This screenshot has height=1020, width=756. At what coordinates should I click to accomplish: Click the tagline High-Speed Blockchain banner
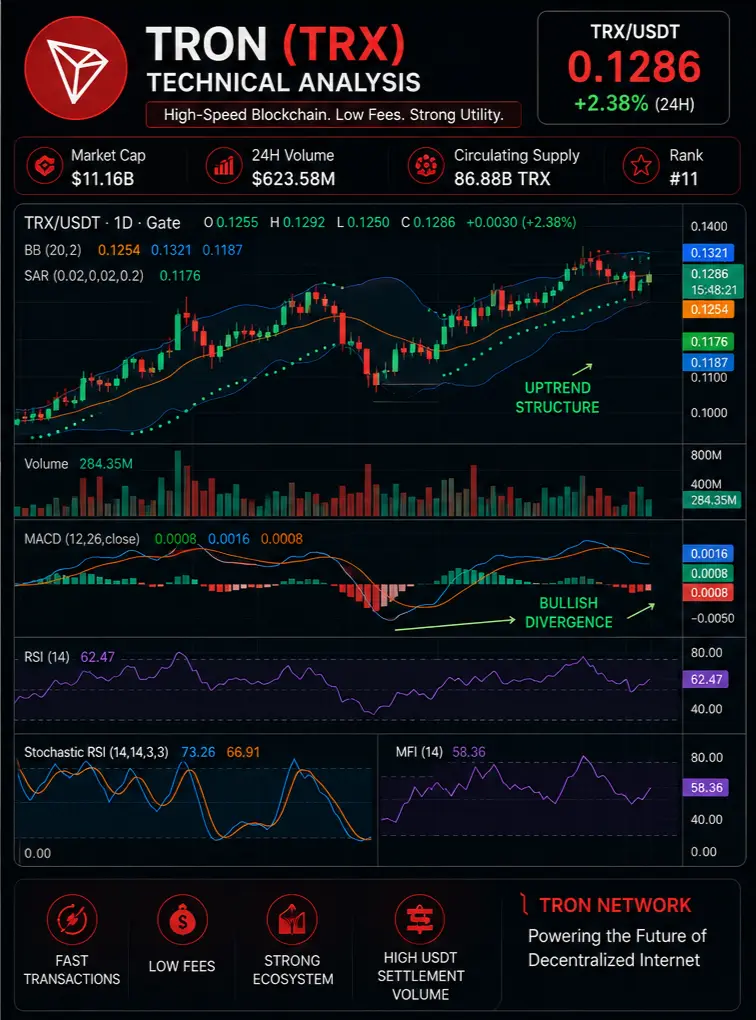point(333,114)
